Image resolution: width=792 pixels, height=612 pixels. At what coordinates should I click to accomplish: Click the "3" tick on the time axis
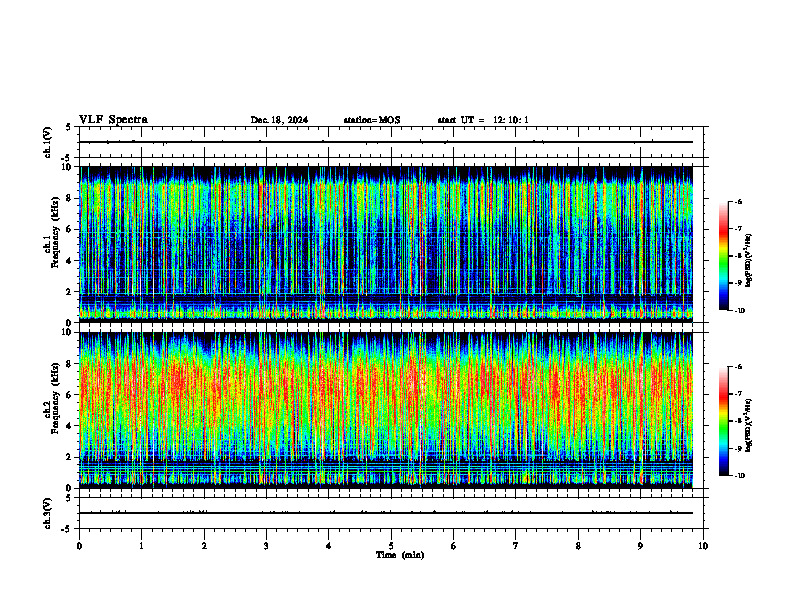(266, 546)
